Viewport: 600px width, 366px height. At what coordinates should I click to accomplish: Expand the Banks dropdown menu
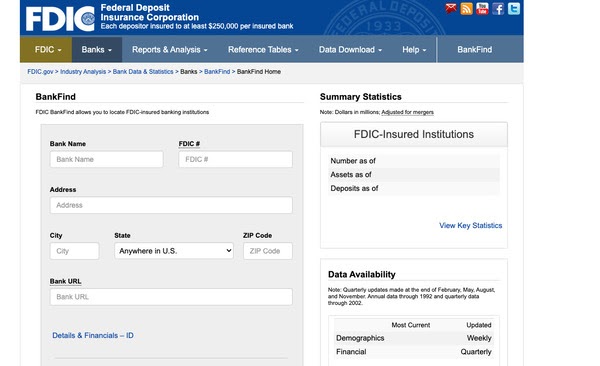pyautogui.click(x=97, y=50)
